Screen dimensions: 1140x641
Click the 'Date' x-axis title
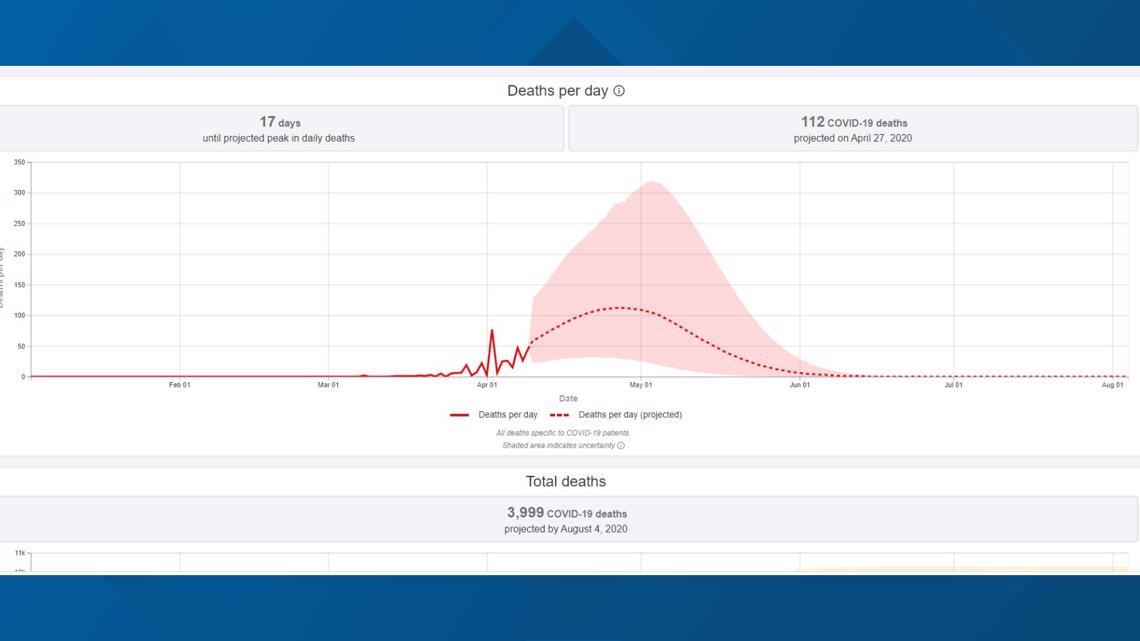click(x=568, y=399)
